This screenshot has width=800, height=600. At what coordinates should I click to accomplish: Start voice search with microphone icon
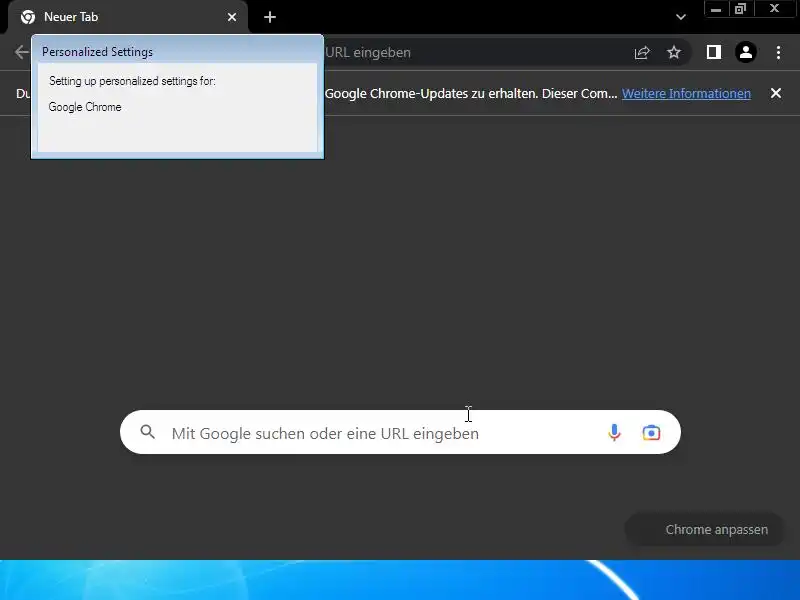click(x=614, y=433)
